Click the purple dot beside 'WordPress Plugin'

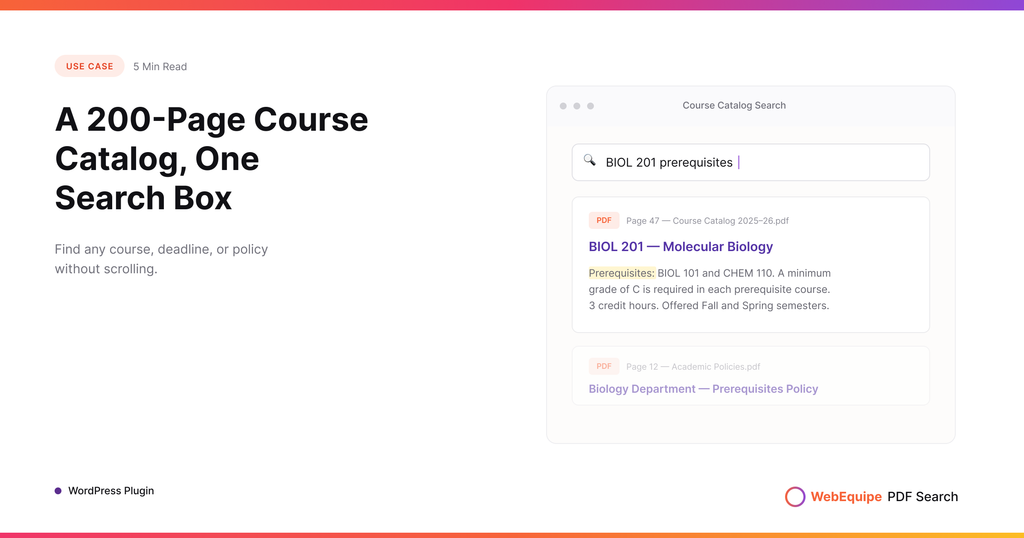tap(58, 491)
